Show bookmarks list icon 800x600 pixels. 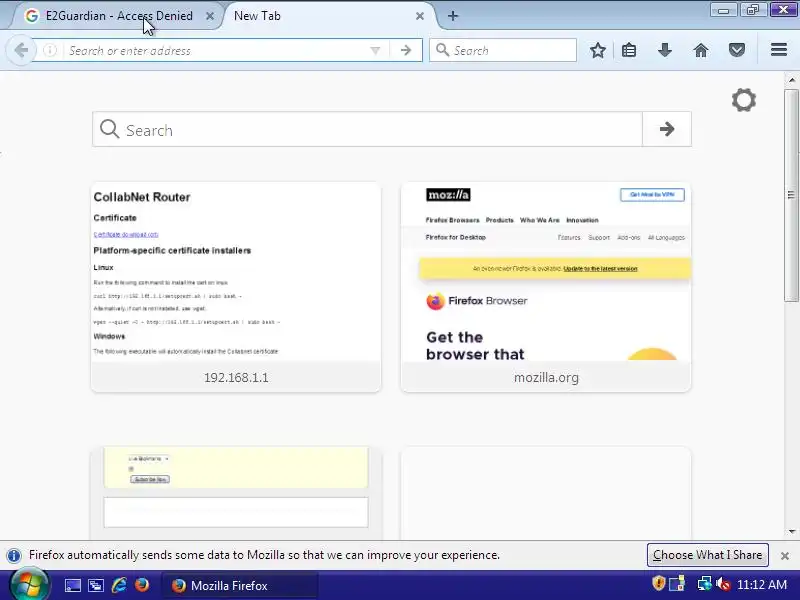(629, 50)
